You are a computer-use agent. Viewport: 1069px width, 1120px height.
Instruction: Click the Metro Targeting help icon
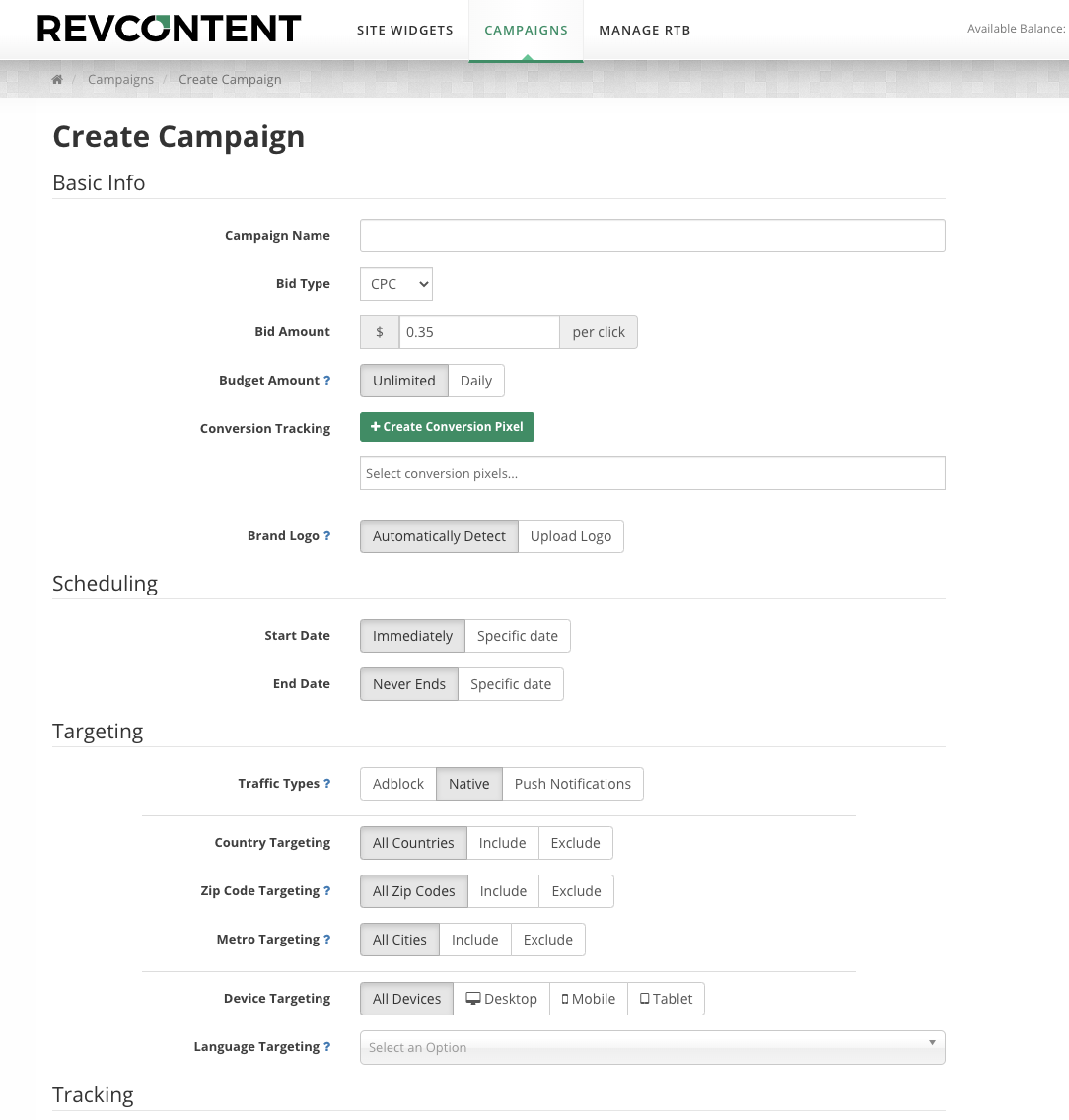point(327,940)
